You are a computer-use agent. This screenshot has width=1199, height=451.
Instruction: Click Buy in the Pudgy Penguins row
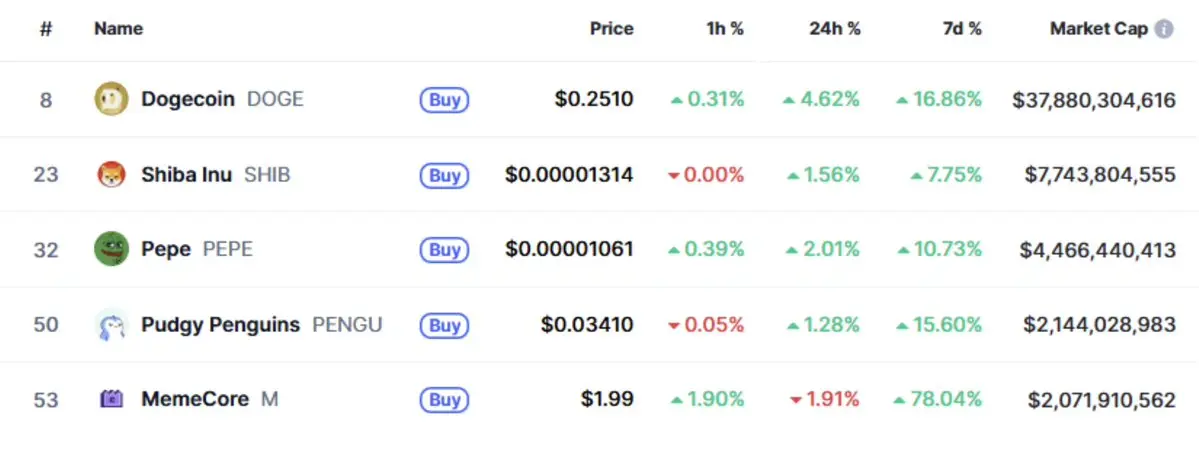pos(444,326)
